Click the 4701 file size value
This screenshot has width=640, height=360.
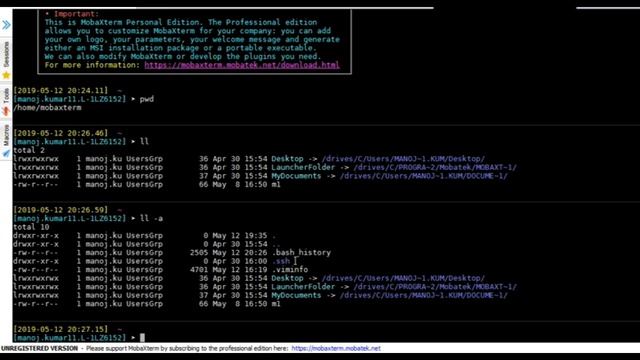[x=199, y=270]
